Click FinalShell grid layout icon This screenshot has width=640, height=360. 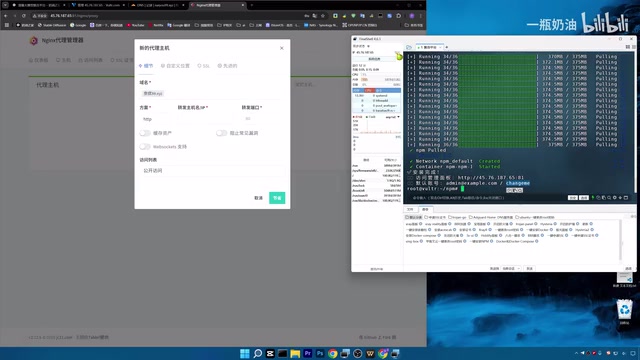point(628,47)
